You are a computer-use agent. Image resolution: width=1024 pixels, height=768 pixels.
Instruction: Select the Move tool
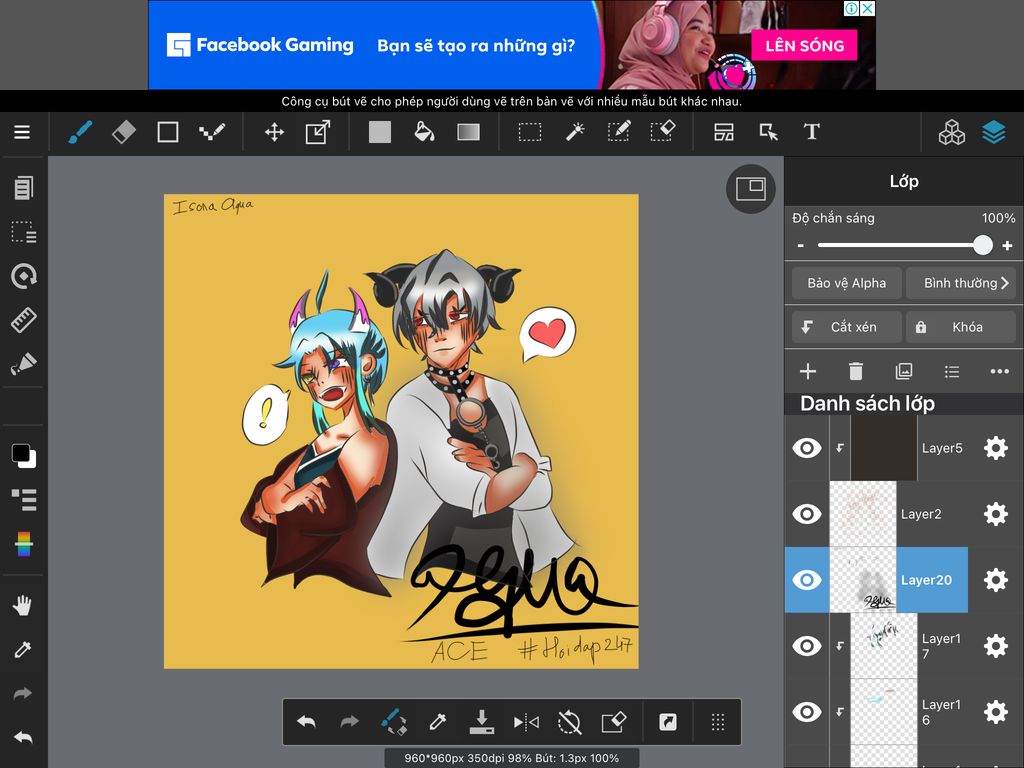(274, 133)
